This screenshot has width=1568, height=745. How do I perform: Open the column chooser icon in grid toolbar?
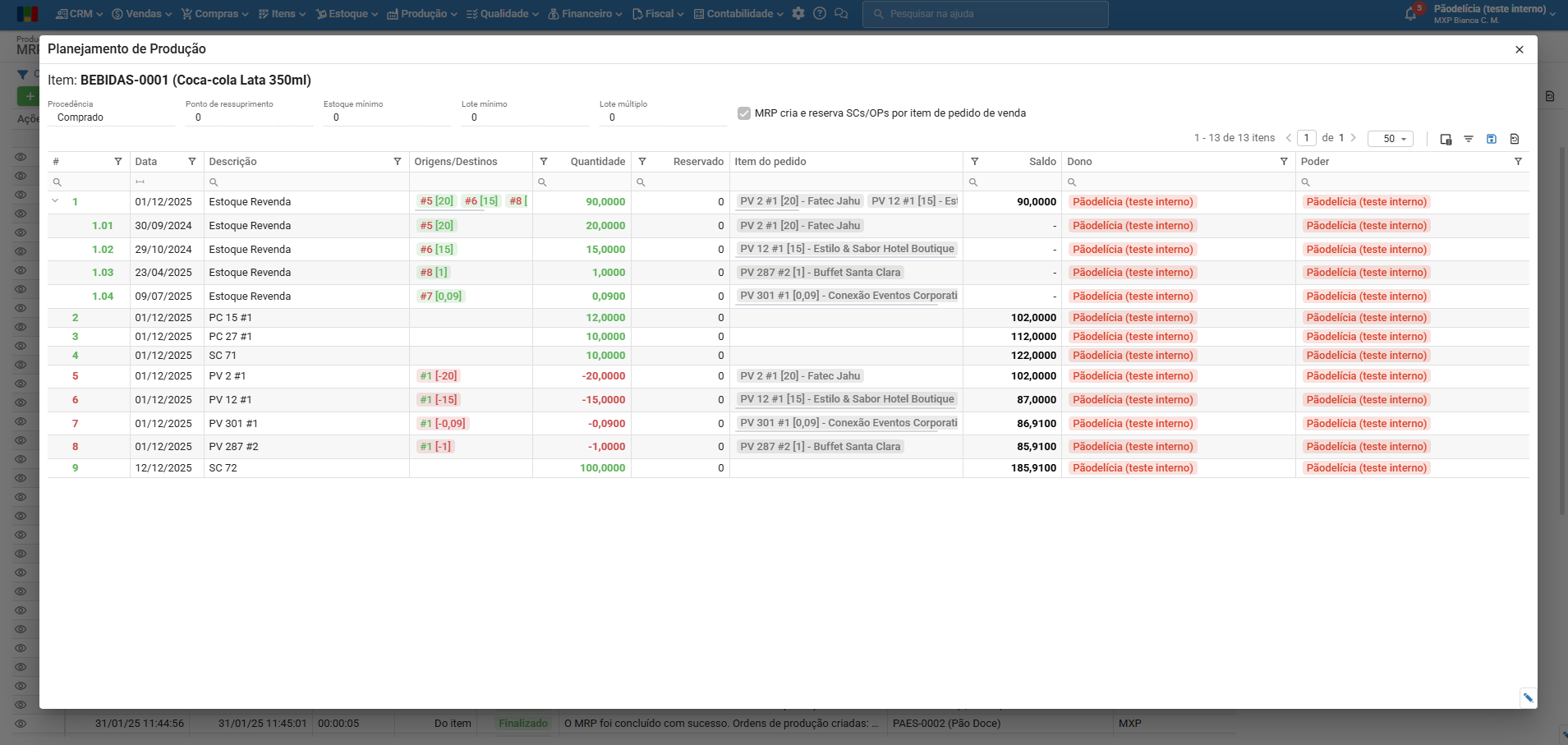1446,139
